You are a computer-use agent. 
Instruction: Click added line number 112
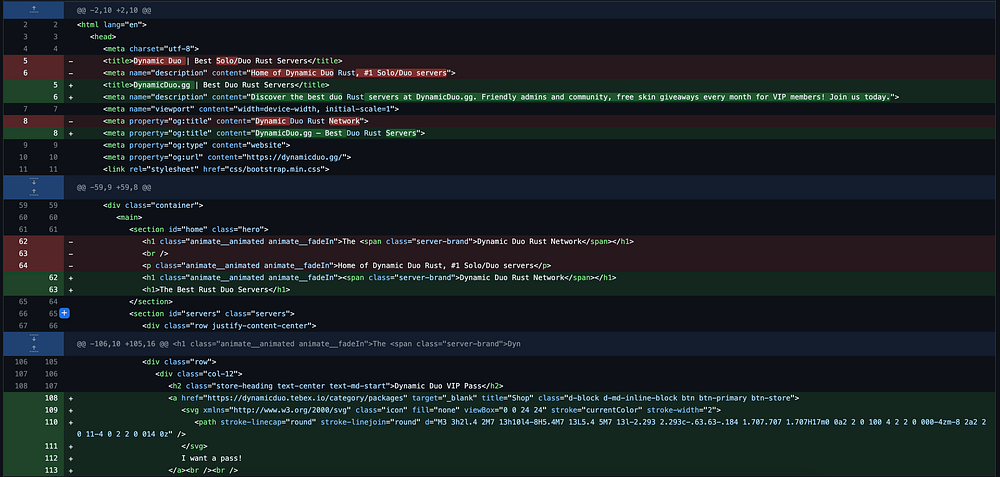tap(52, 459)
